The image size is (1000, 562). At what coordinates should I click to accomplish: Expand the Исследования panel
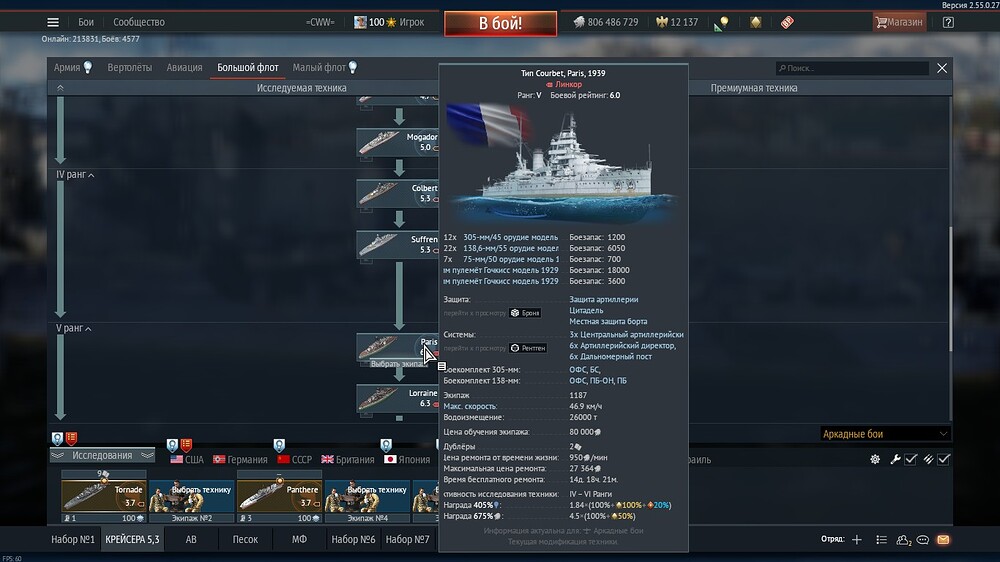(102, 455)
